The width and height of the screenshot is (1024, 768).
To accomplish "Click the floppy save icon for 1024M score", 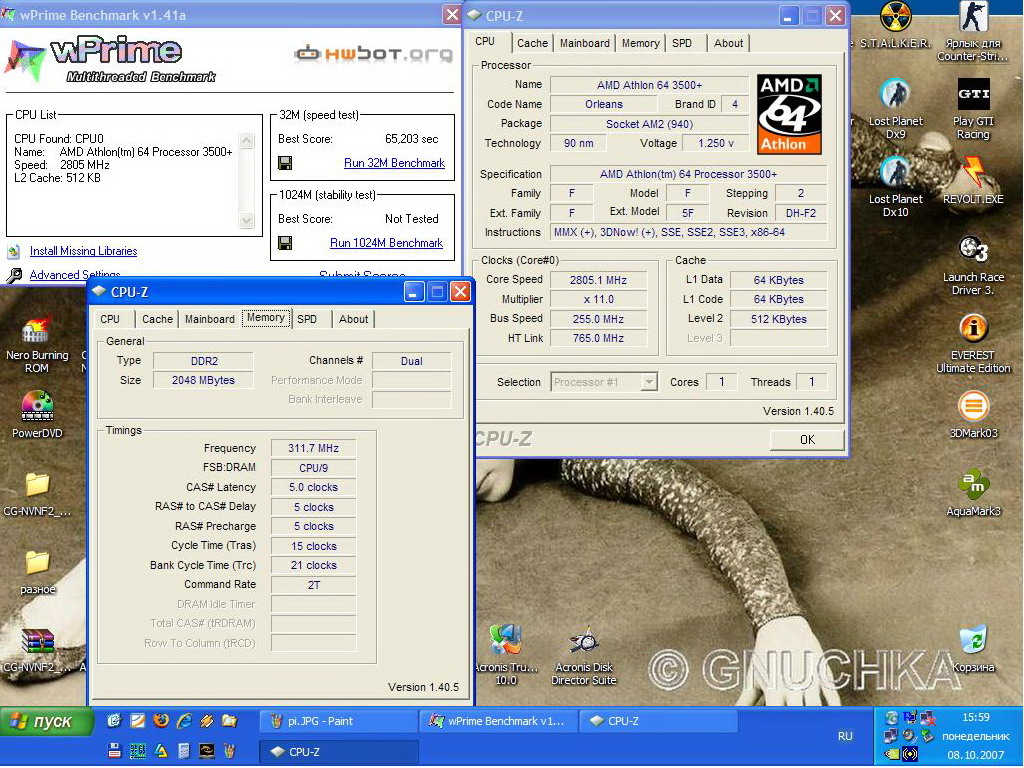I will [285, 243].
